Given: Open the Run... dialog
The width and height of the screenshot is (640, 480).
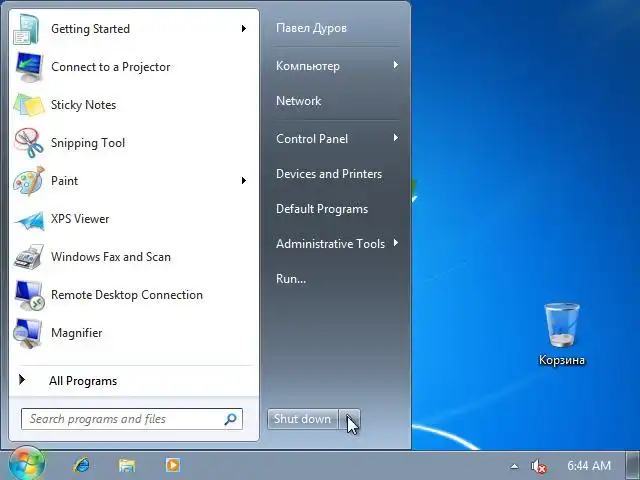Looking at the screenshot, I should [x=291, y=279].
